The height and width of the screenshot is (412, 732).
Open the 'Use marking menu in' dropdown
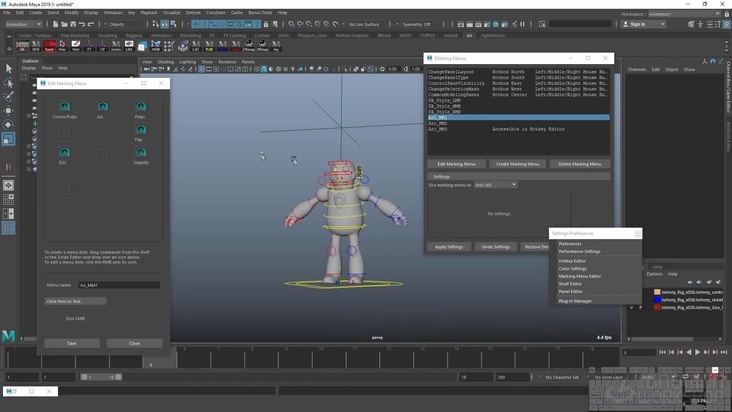[496, 185]
